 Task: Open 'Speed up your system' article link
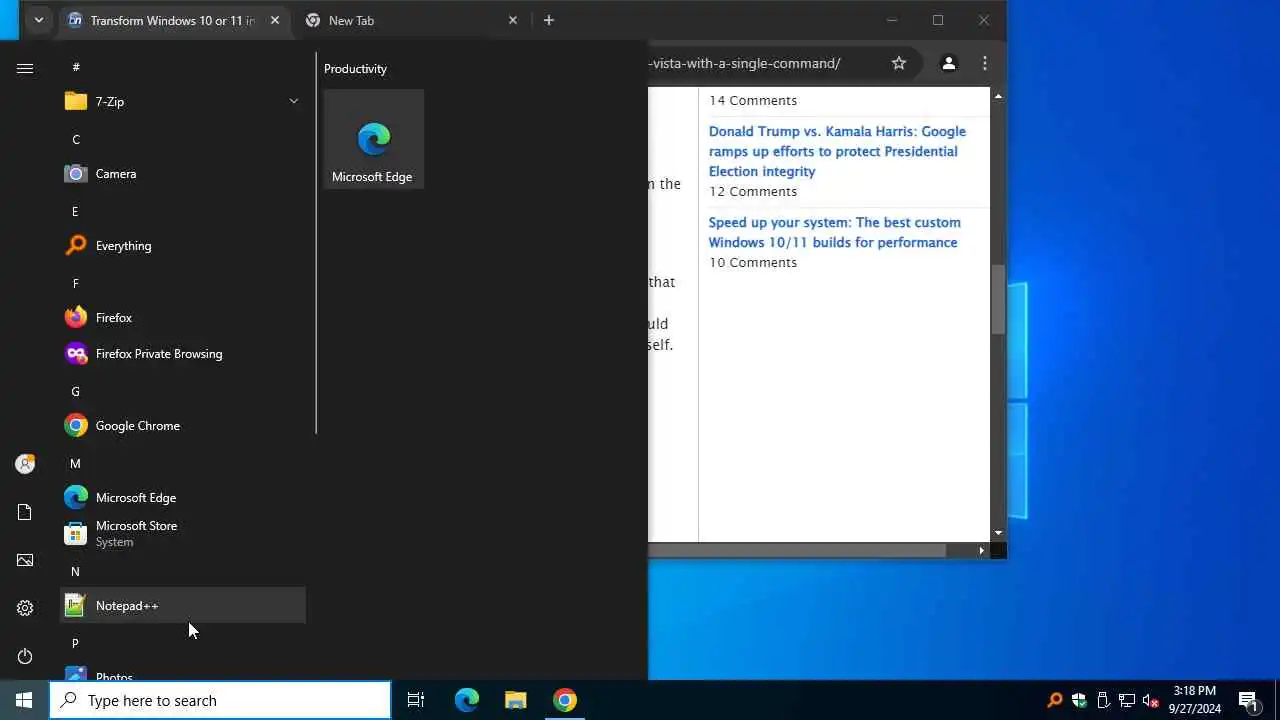click(835, 232)
